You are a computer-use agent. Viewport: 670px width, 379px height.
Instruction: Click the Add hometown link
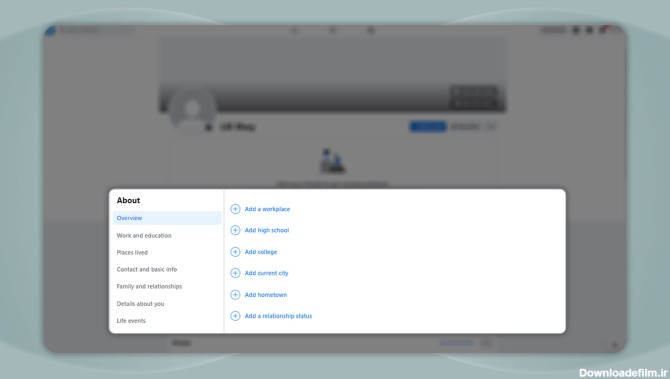(x=266, y=295)
